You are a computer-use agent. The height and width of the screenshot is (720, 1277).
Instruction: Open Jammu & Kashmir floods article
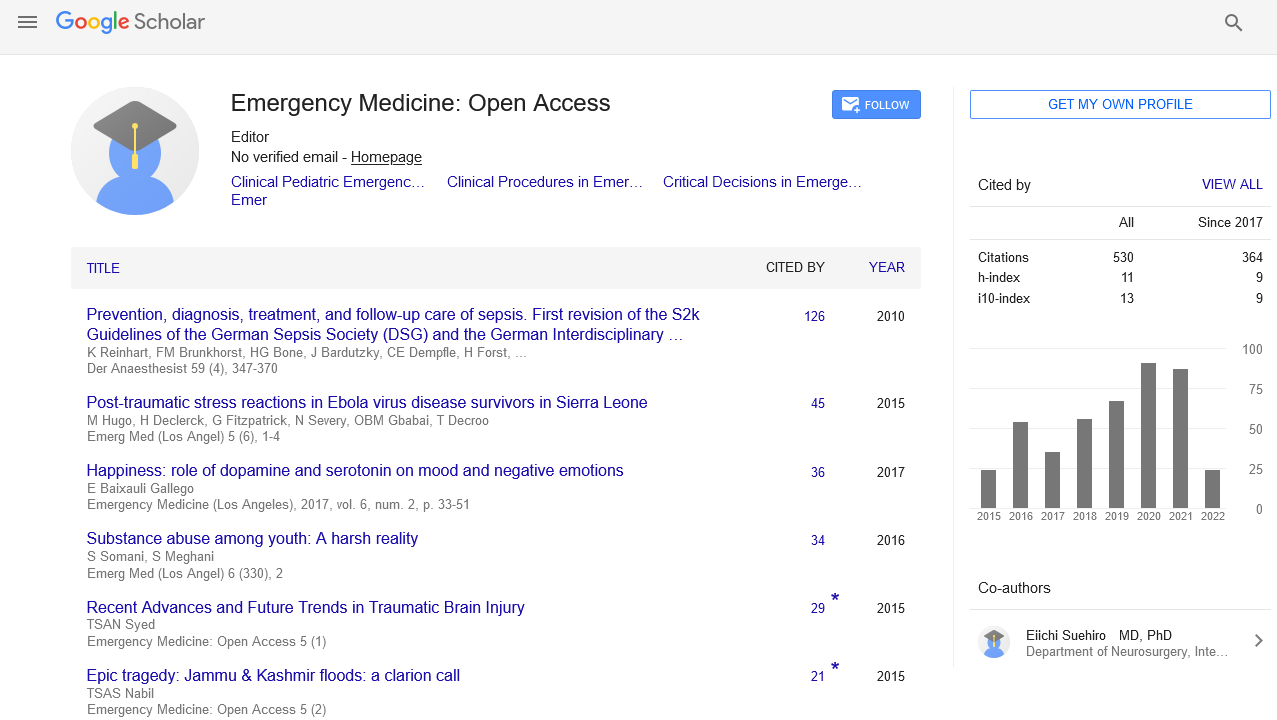[x=273, y=676]
